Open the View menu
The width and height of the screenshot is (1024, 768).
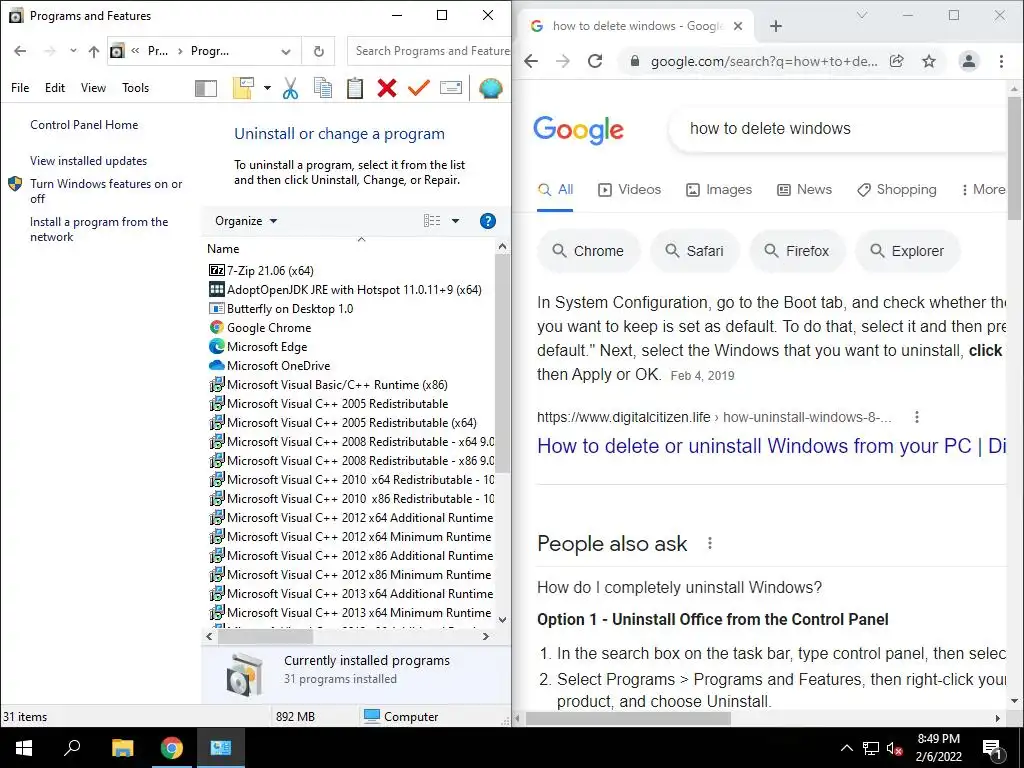pos(93,88)
